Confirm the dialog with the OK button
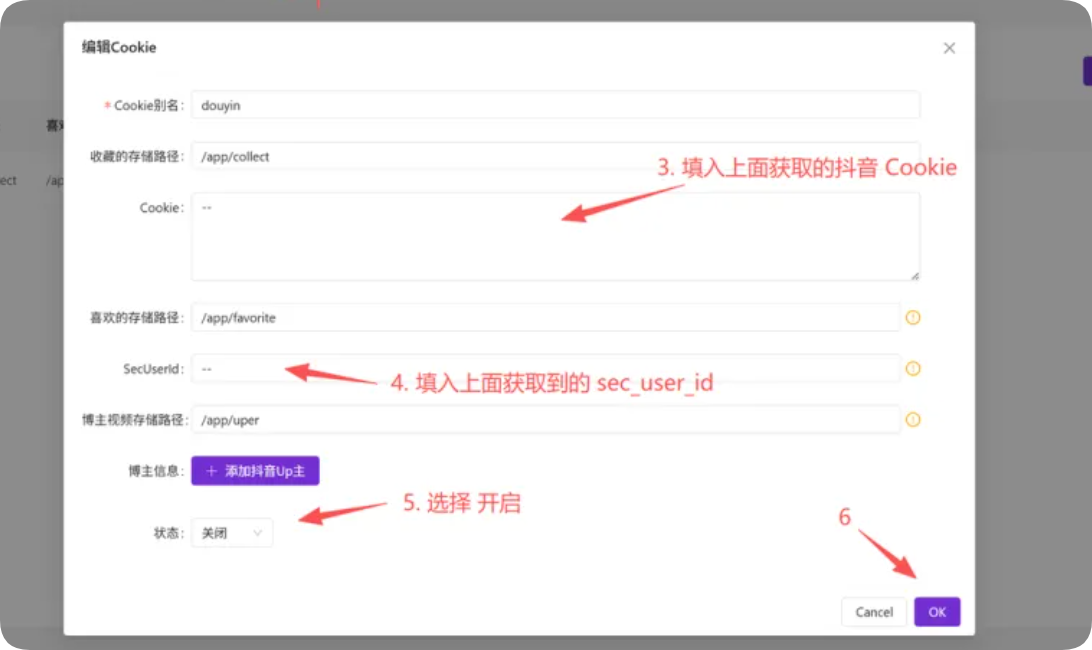Viewport: 1092px width, 650px height. pyautogui.click(x=937, y=612)
